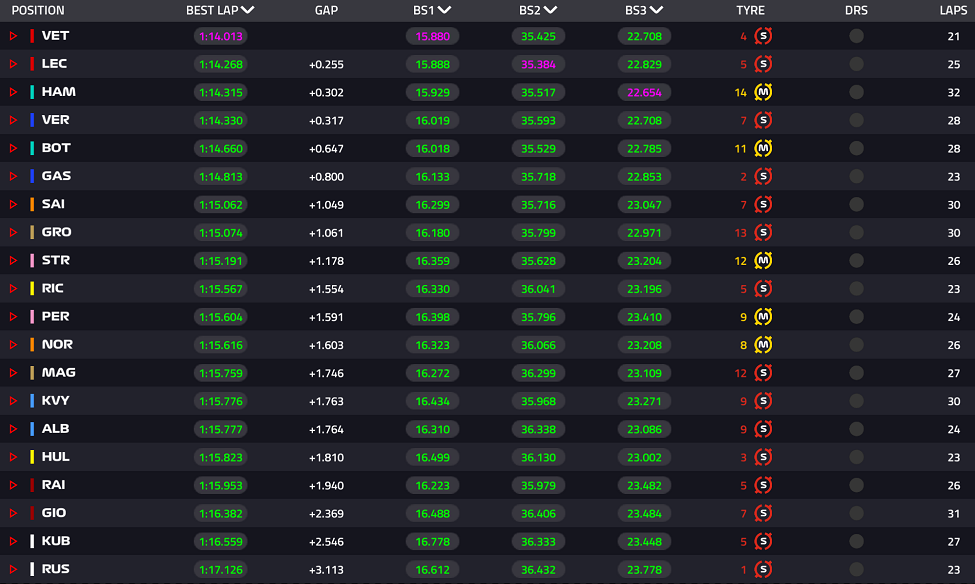Viewport: 975px width, 584px height.
Task: Select the GAS driver row name
Action: point(56,176)
